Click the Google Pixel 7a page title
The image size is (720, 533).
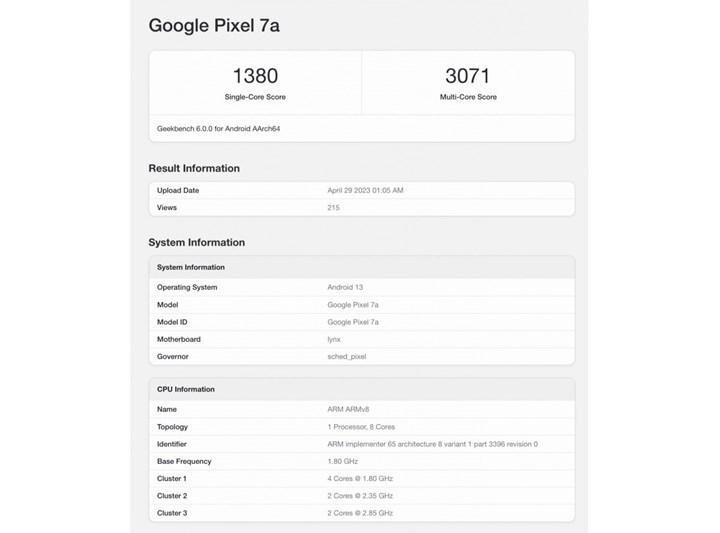(x=214, y=26)
